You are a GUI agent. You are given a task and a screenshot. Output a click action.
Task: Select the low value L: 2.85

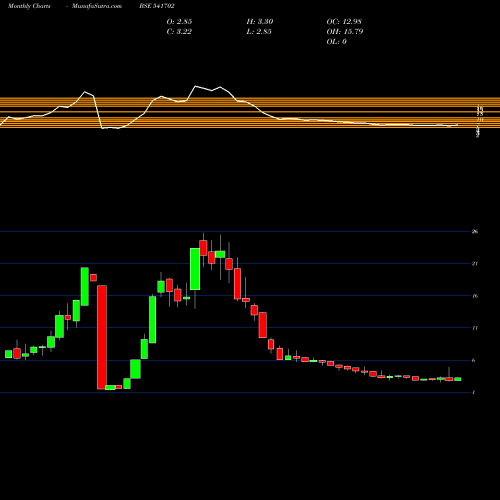[259, 32]
